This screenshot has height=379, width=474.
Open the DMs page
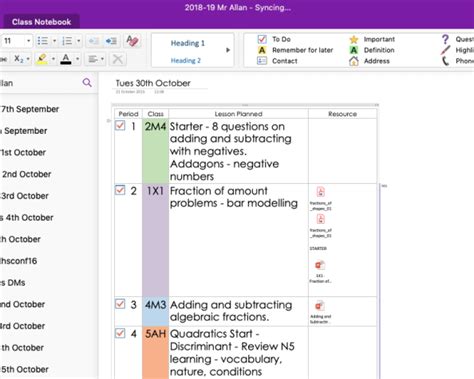pyautogui.click(x=13, y=282)
